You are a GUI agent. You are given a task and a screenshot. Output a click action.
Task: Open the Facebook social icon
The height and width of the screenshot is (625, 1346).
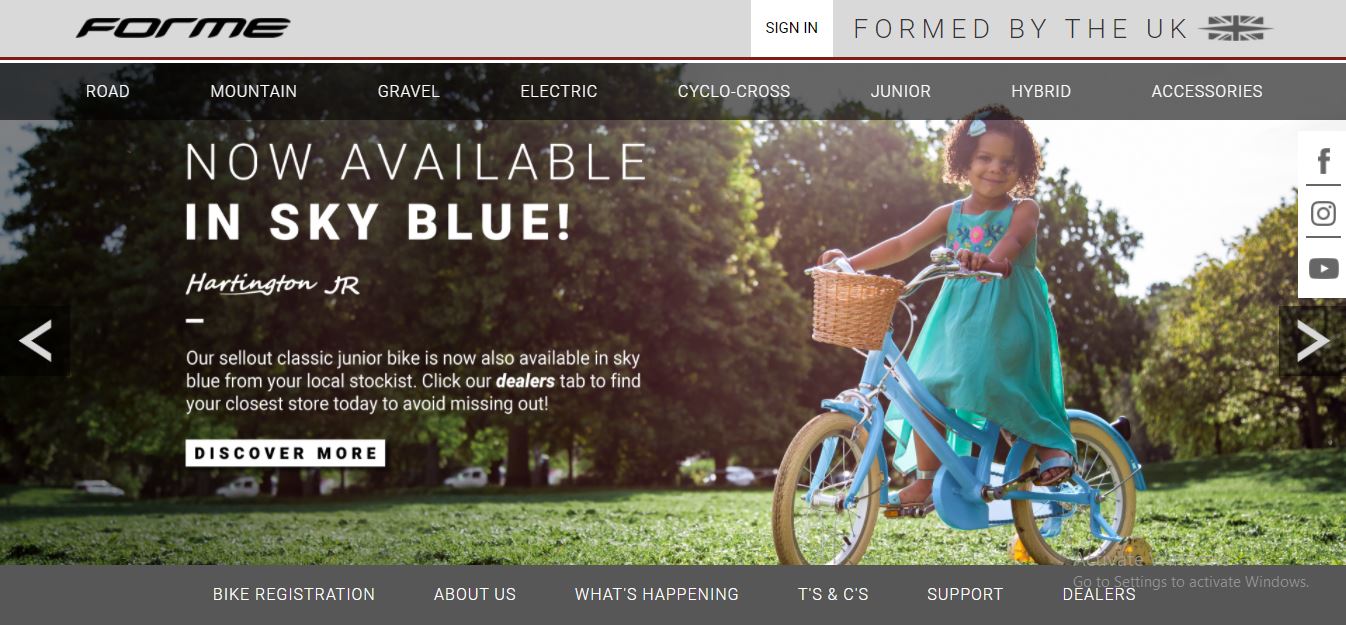pos(1323,160)
